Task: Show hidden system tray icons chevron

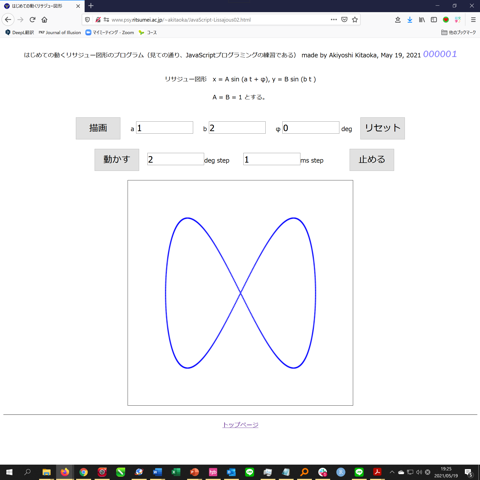Action: pyautogui.click(x=392, y=472)
